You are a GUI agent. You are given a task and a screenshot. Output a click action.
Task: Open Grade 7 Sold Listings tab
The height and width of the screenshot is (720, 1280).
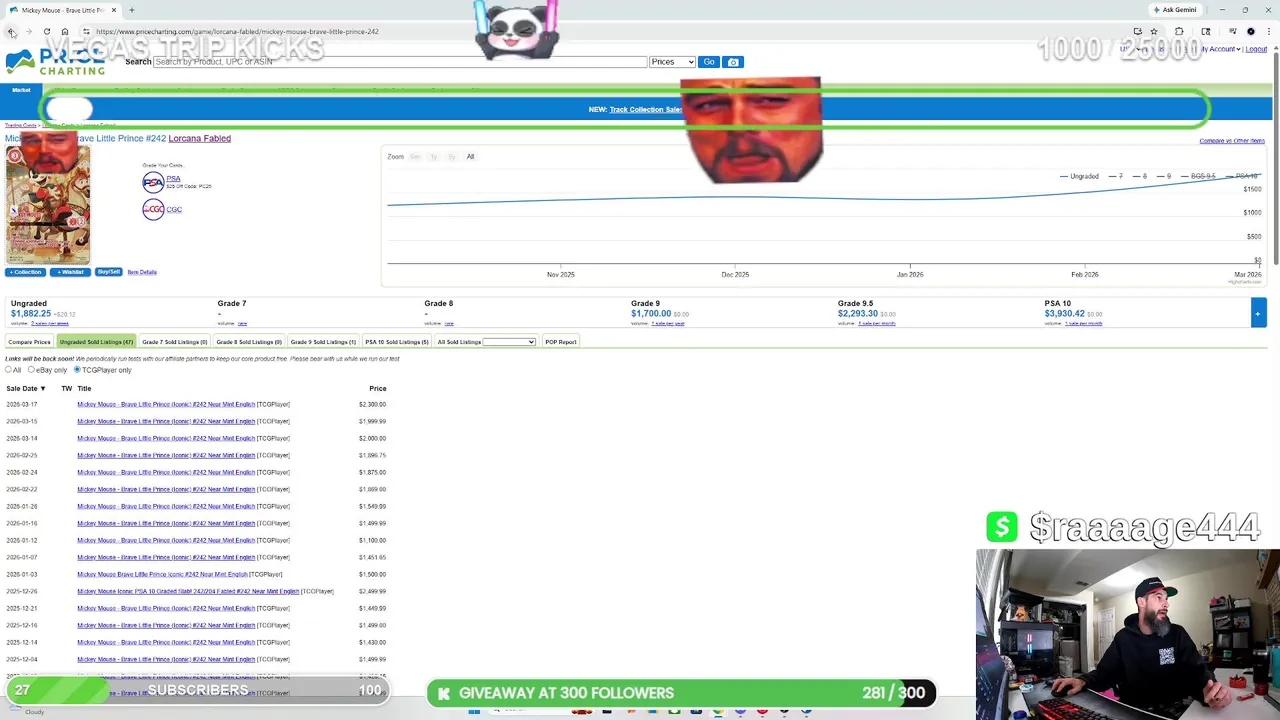174,342
